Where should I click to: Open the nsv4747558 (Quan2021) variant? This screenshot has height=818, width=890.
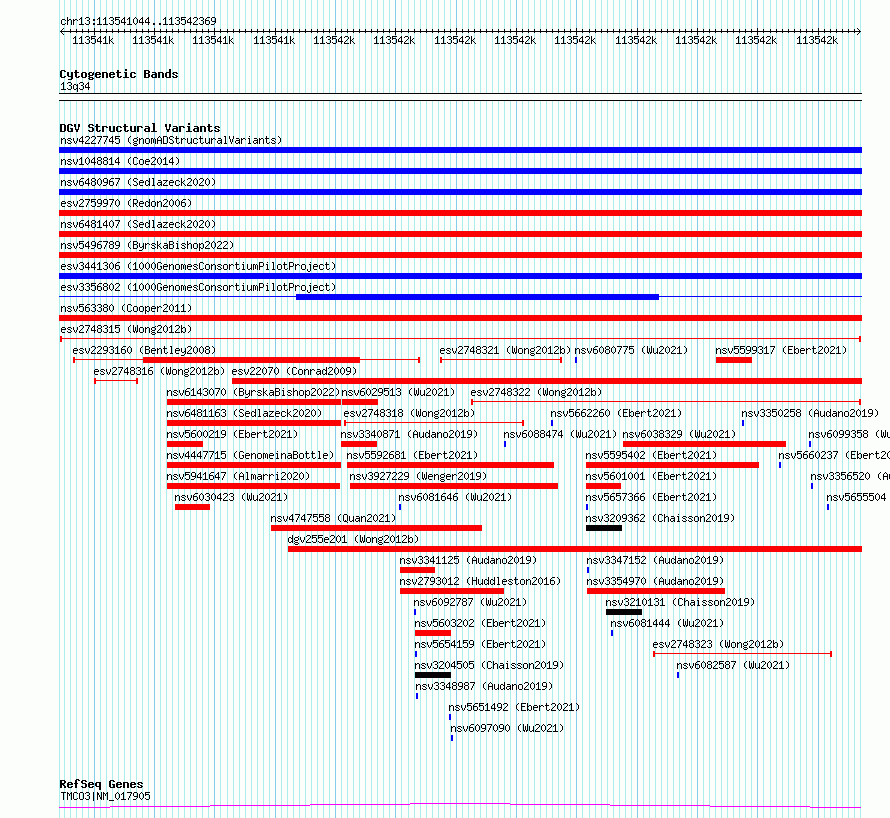pyautogui.click(x=333, y=518)
